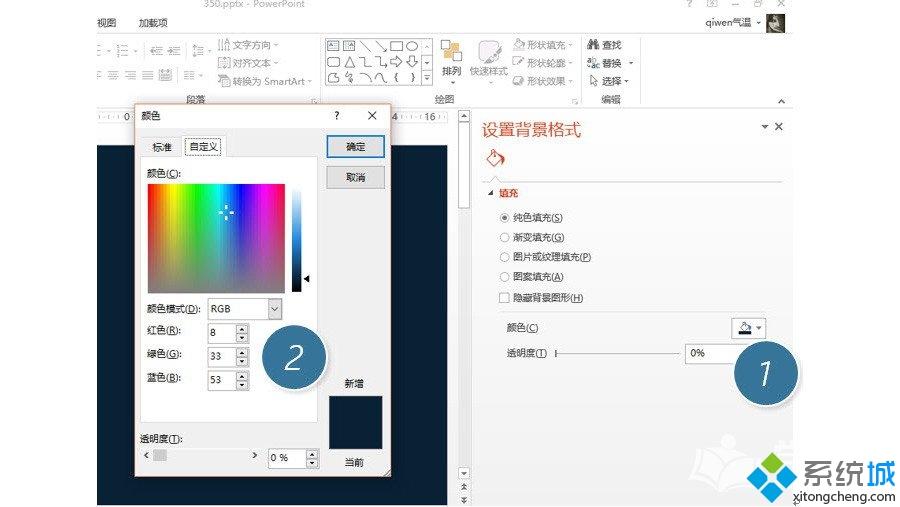The height and width of the screenshot is (507, 900).
Task: Click Shape Effects (形状效果) in ribbon
Action: click(x=520, y=81)
